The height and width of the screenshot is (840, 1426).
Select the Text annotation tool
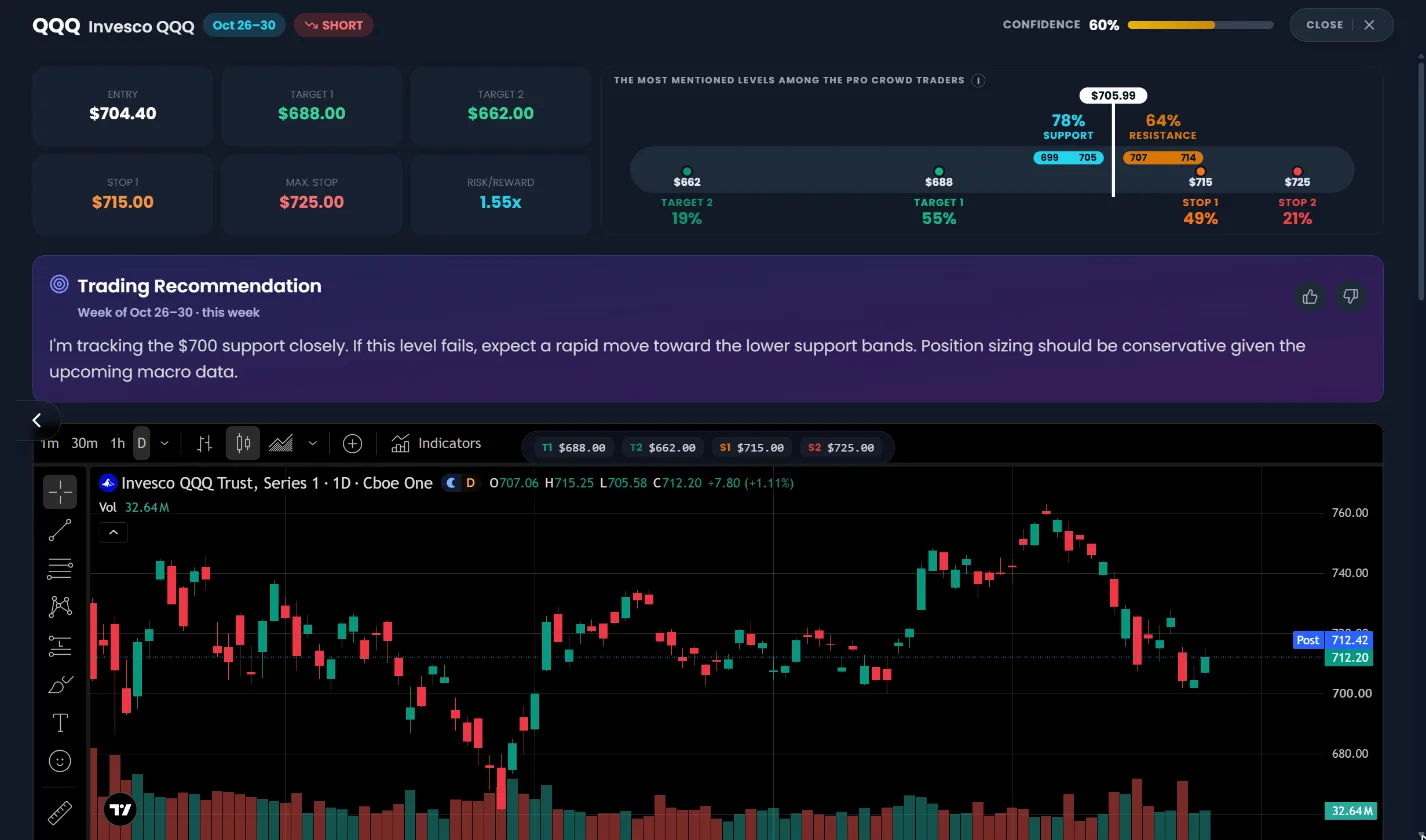[x=60, y=723]
